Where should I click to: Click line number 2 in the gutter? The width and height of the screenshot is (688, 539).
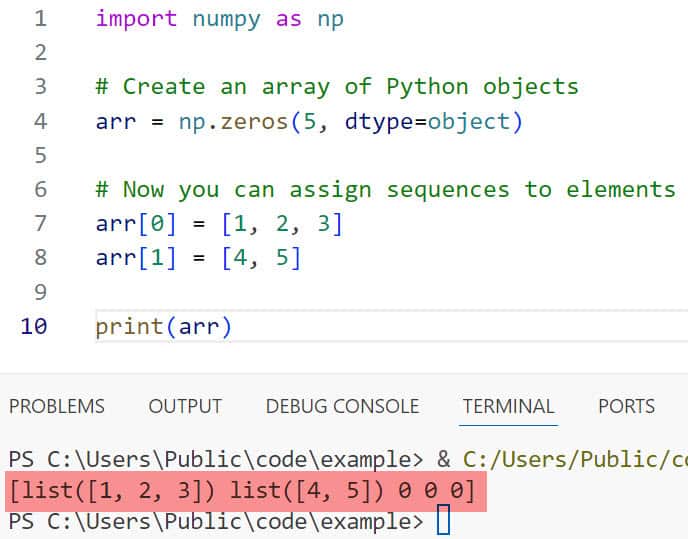pyautogui.click(x=40, y=53)
